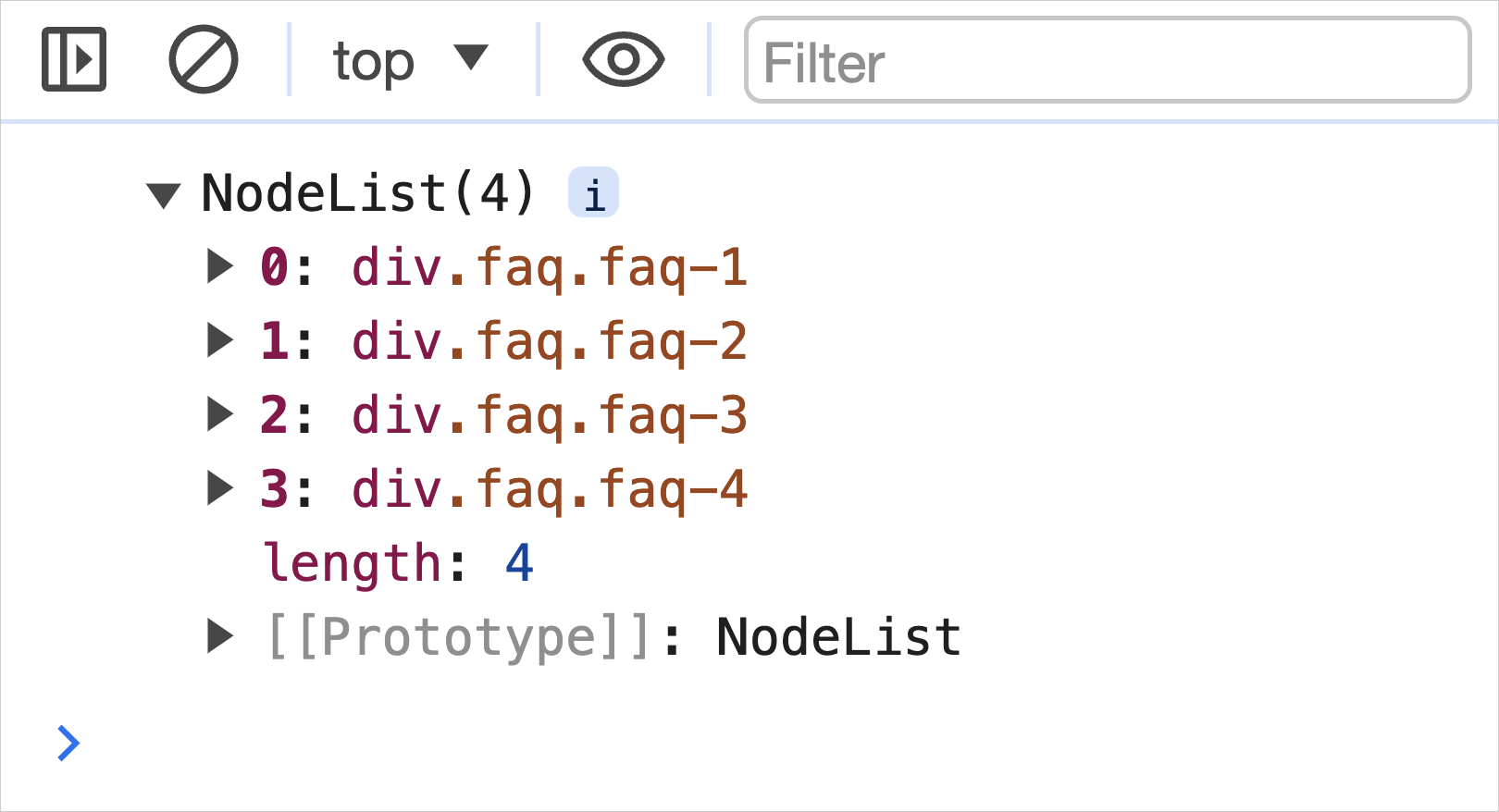Click the NodeList prototype link text

838,635
